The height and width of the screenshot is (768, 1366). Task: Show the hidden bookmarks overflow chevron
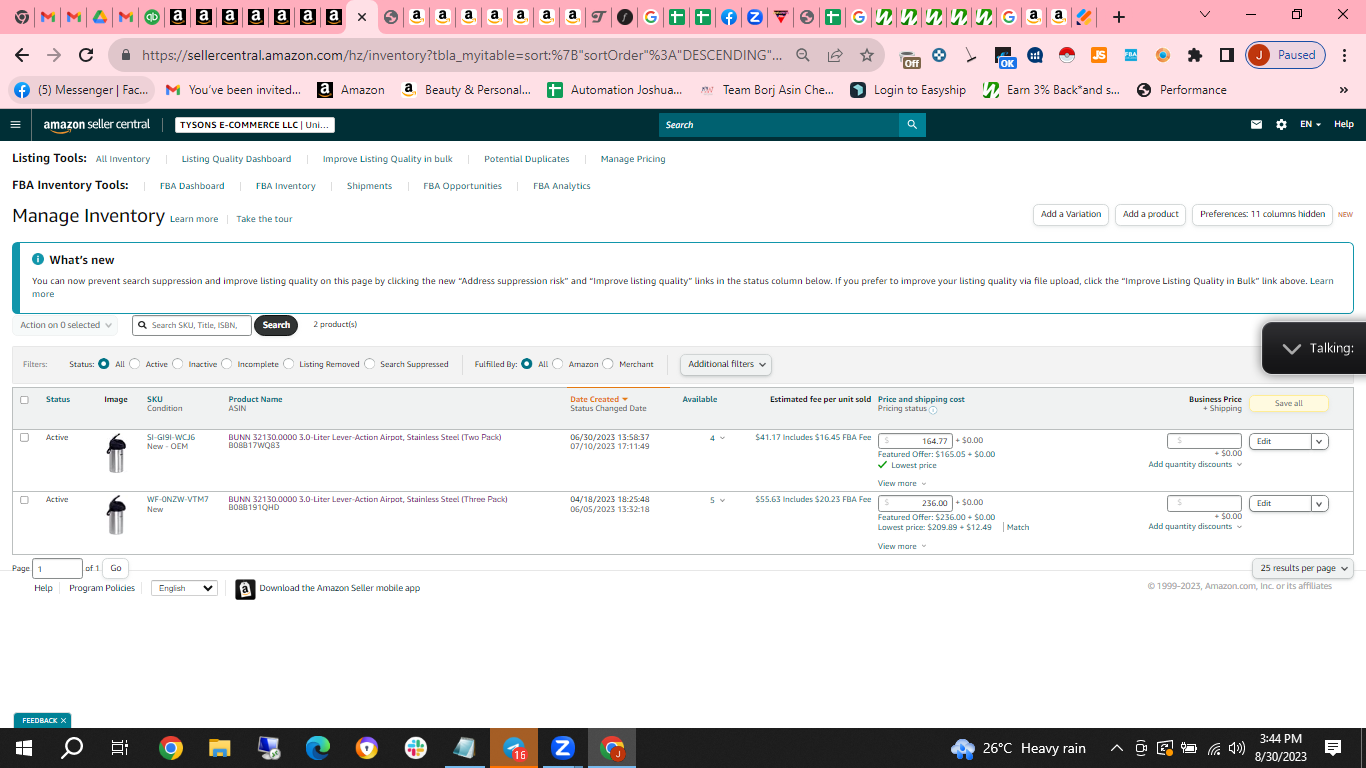tap(1343, 90)
